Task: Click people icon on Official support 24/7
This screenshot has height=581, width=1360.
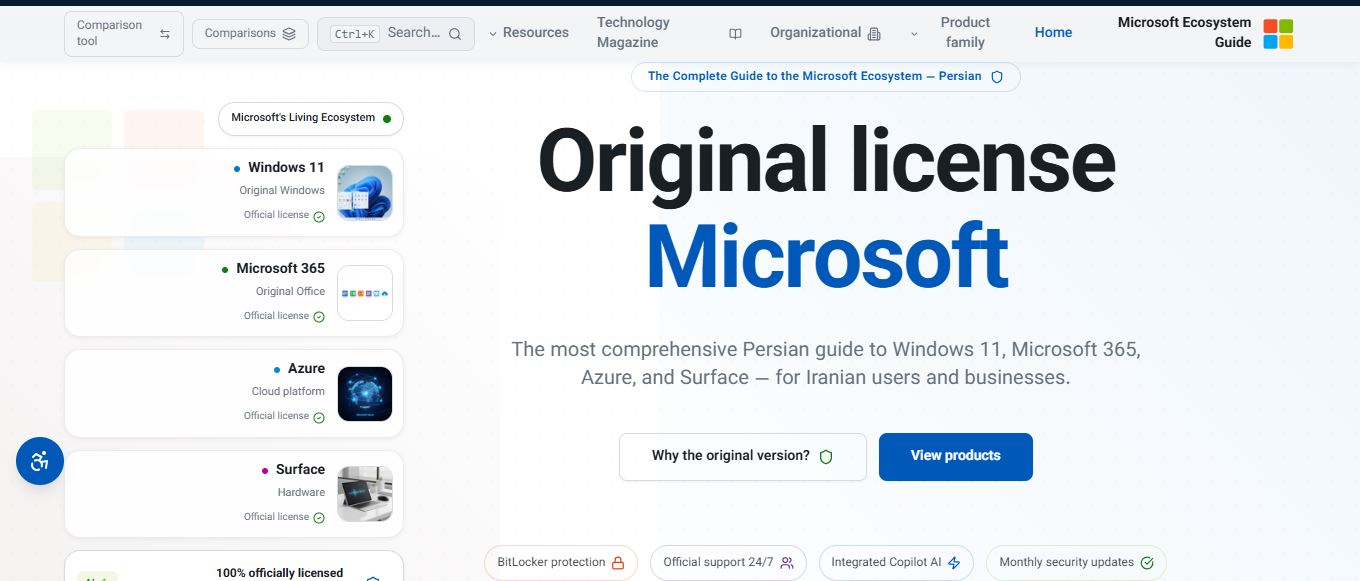Action: coord(787,563)
